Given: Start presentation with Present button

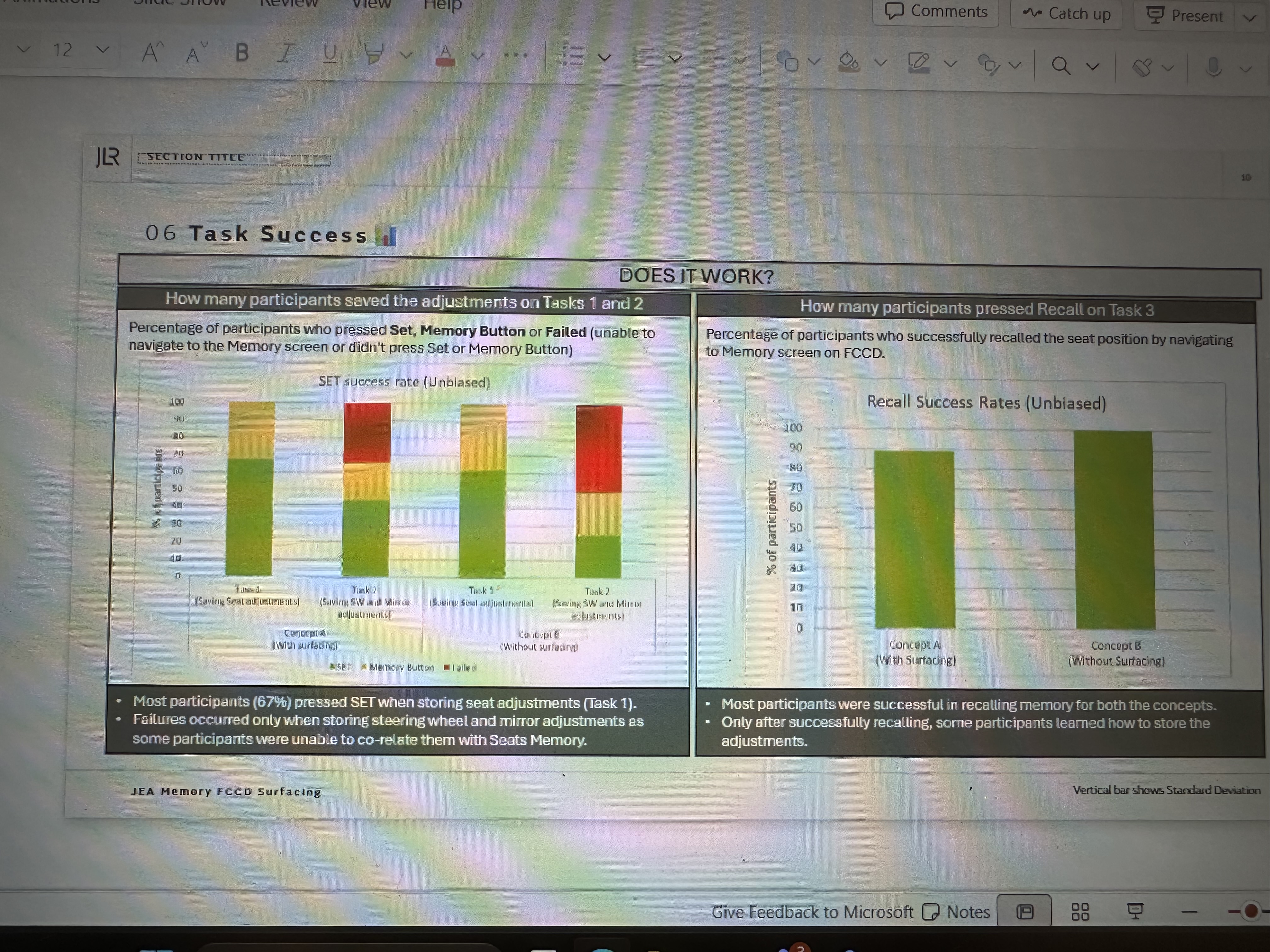Looking at the screenshot, I should coord(1185,15).
